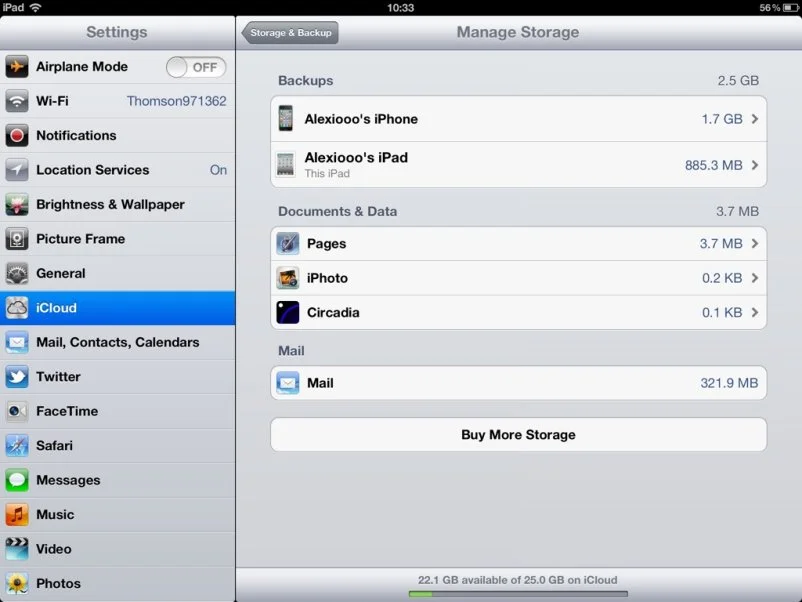Tap the Documents & Data header
This screenshot has width=802, height=602.
click(x=338, y=211)
